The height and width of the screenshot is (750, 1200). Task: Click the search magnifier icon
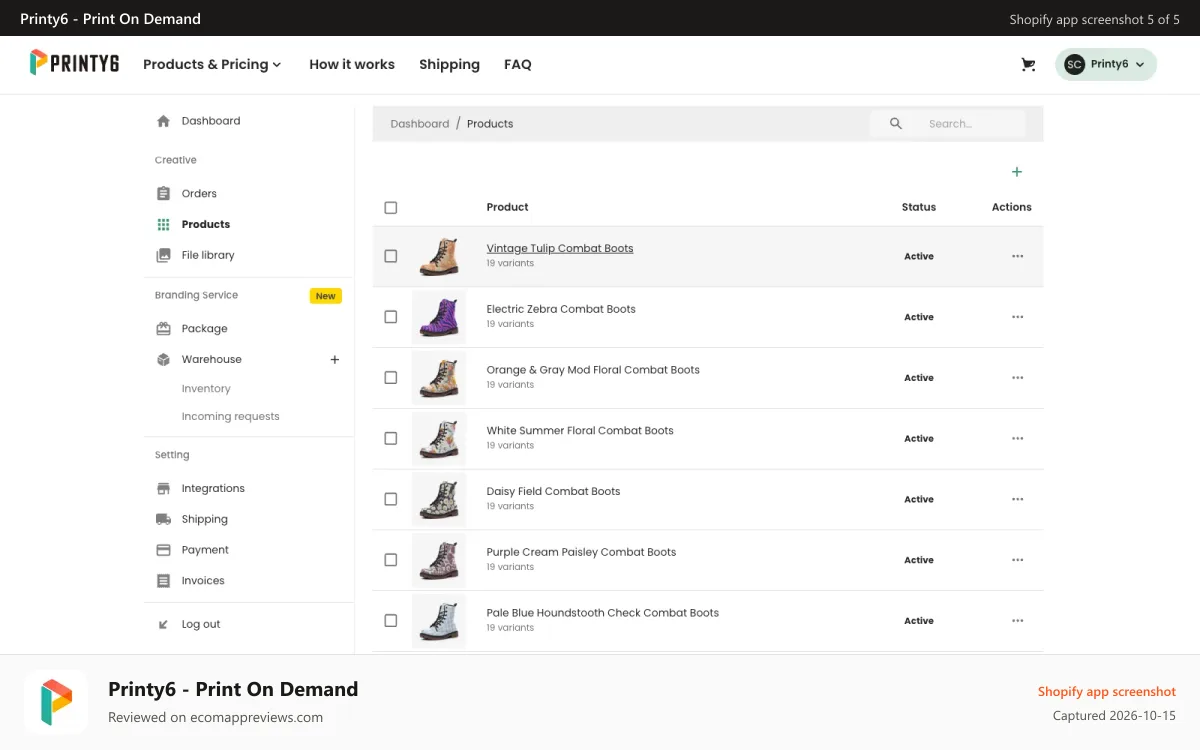[x=896, y=124]
